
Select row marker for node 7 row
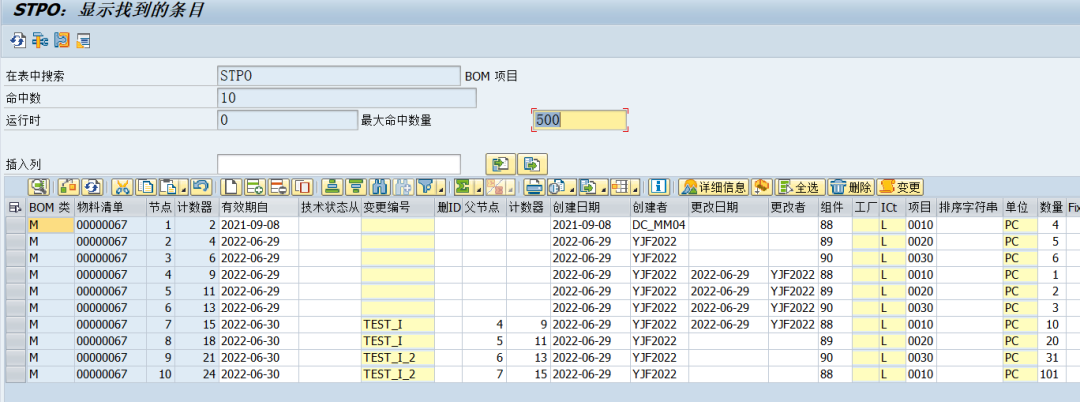(x=16, y=324)
